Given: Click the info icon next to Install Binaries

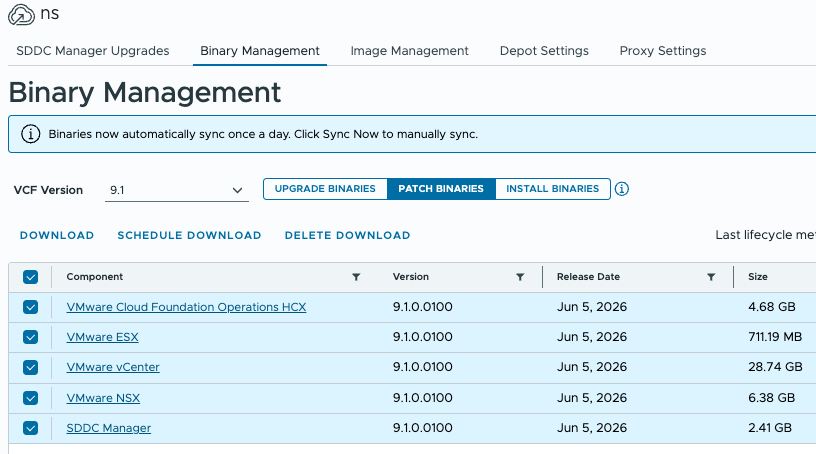Looking at the screenshot, I should 621,189.
